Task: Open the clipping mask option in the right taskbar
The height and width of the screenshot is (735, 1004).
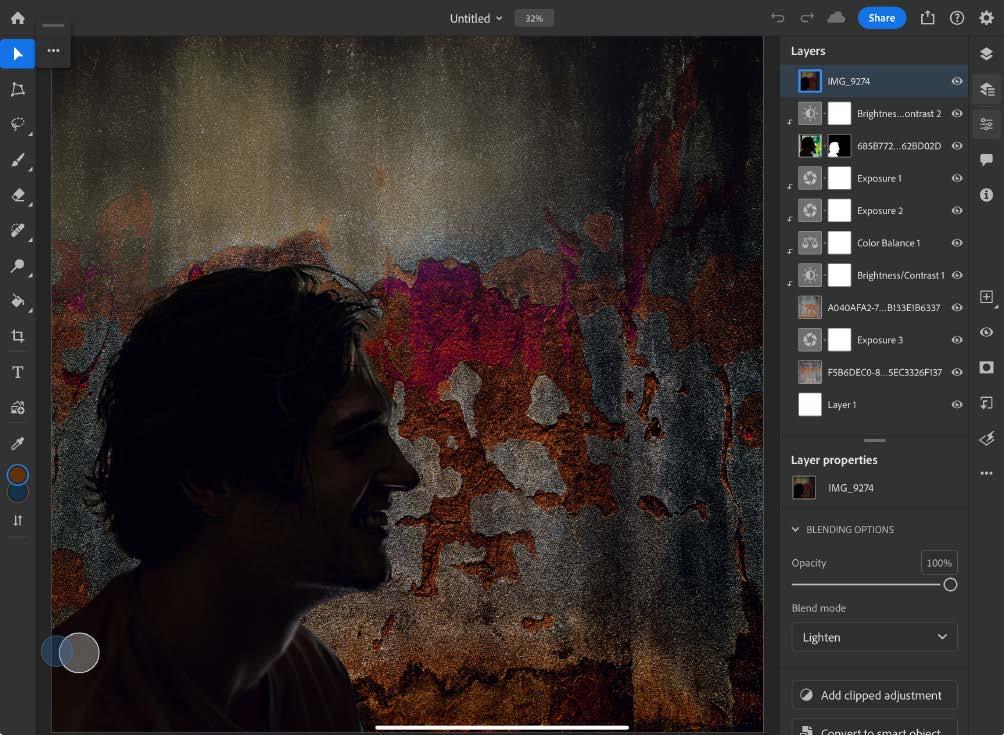Action: click(x=986, y=403)
